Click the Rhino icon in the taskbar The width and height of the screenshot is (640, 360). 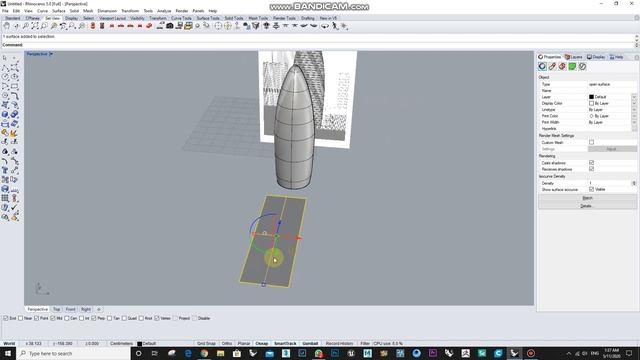(x=514, y=353)
